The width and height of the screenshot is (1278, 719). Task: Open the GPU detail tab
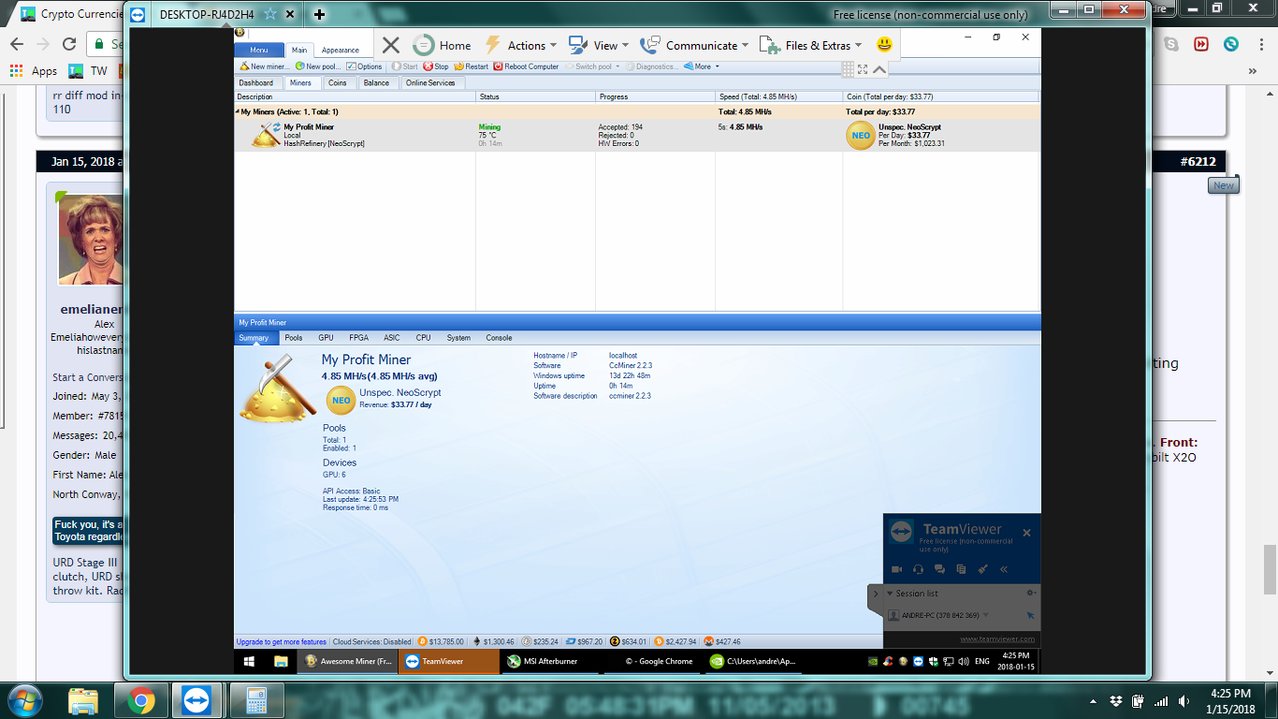pos(326,338)
